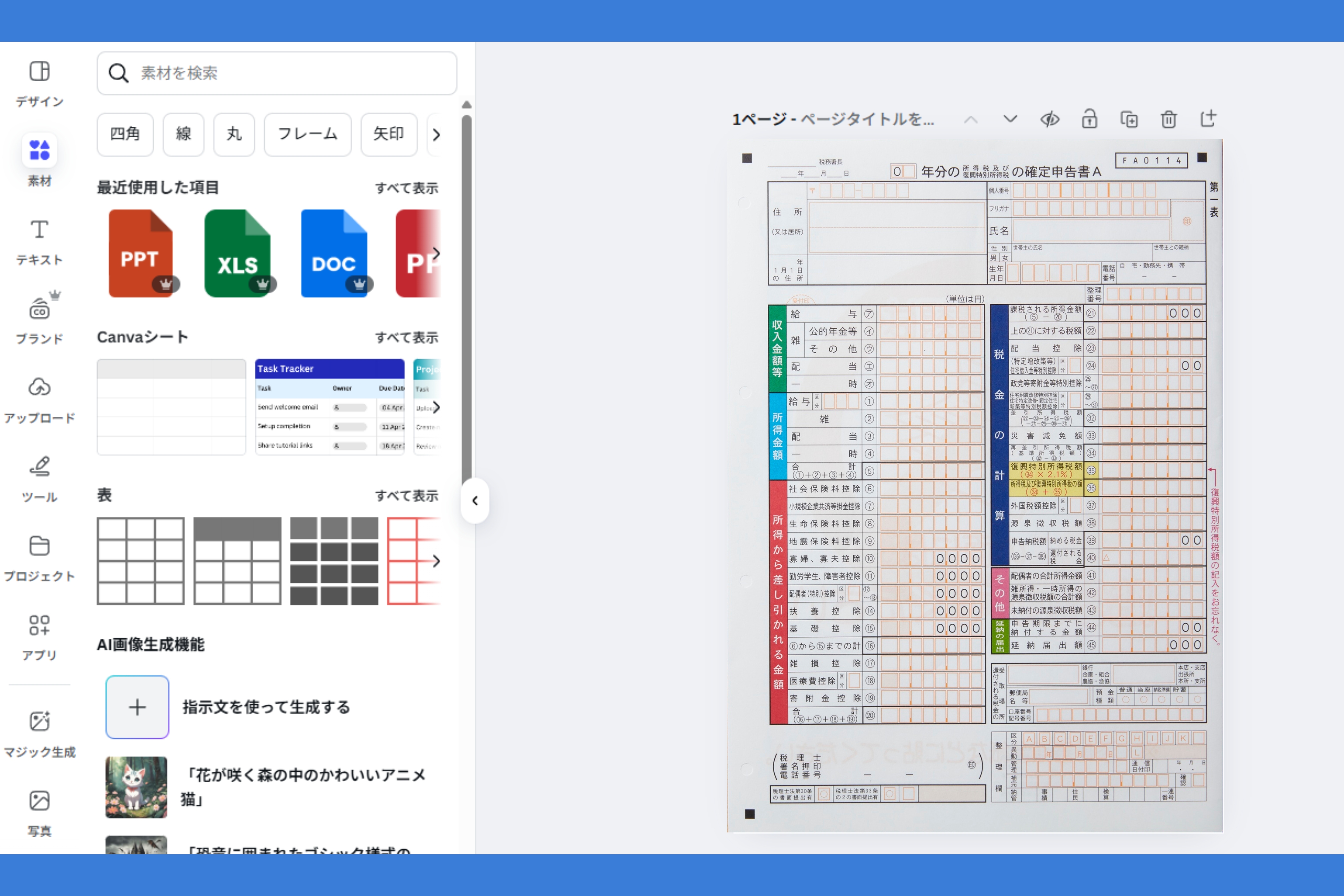Open the ツール panel
The image size is (1344, 896).
click(x=39, y=479)
